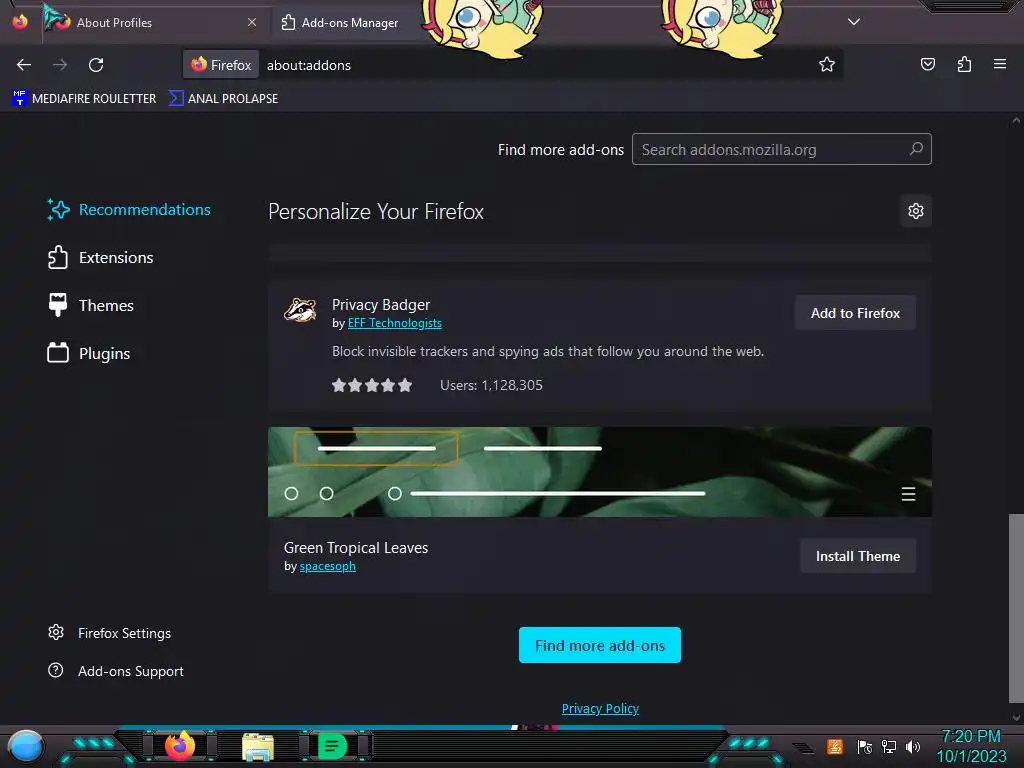Open the extensions puzzle toolbar icon

[964, 64]
